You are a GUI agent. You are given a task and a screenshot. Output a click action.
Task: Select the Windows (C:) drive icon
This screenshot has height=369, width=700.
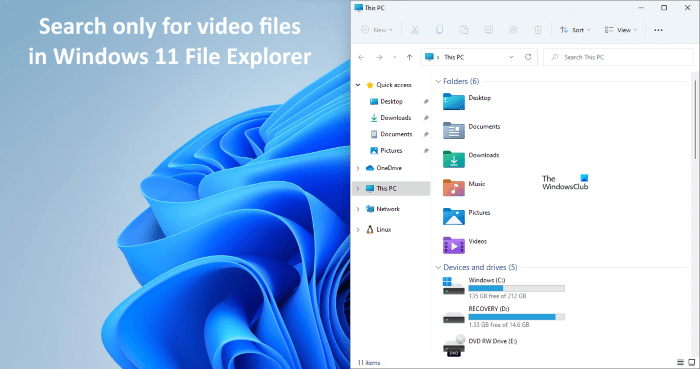coord(454,286)
